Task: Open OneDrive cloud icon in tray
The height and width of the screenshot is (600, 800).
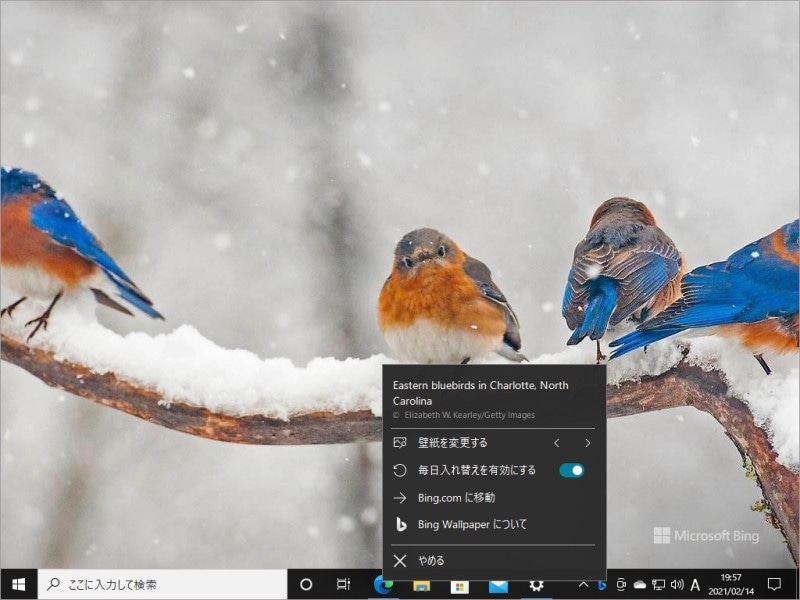Action: 639,584
